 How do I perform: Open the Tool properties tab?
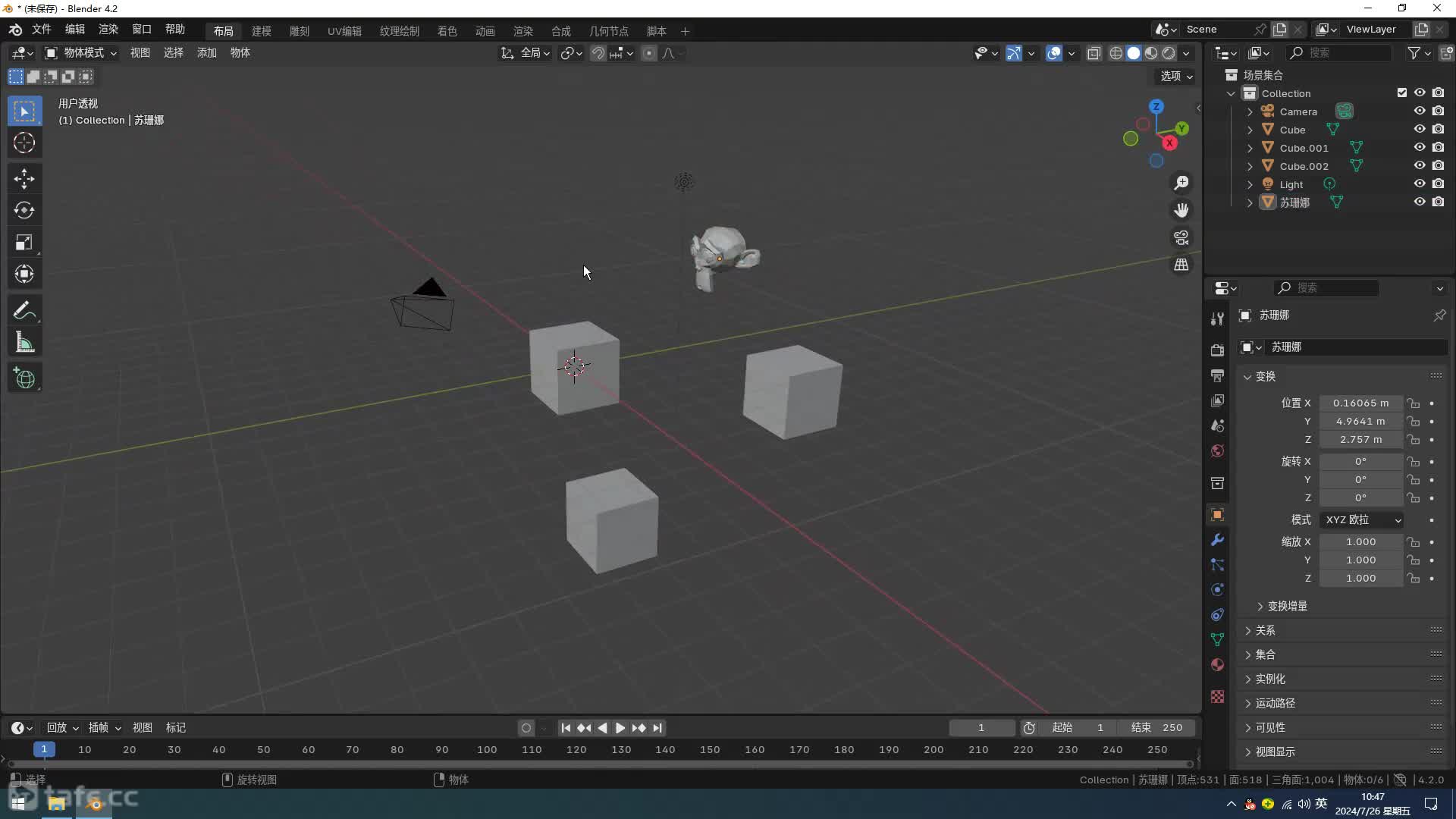tap(1217, 318)
